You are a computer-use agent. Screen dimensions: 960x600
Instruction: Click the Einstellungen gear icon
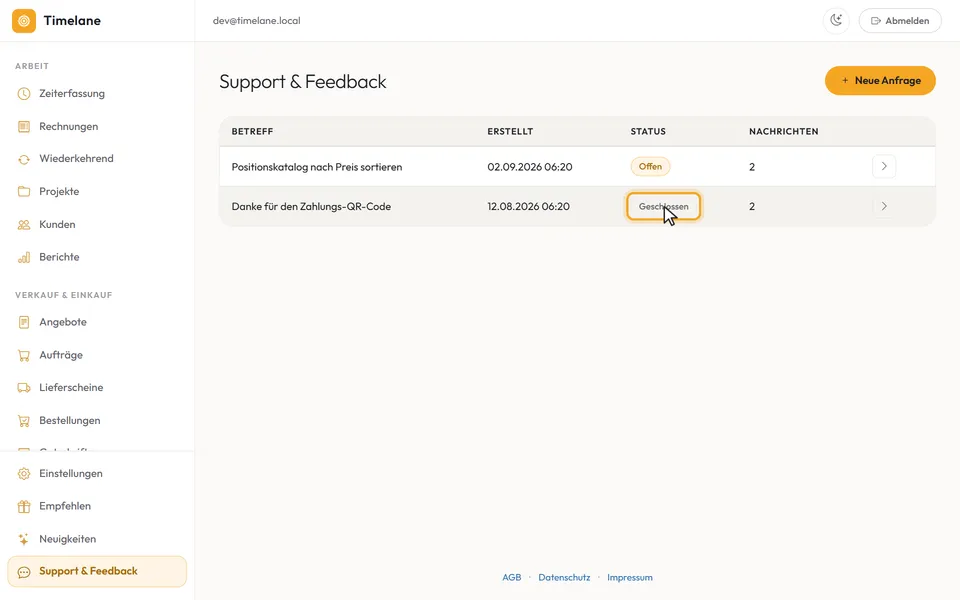(24, 474)
